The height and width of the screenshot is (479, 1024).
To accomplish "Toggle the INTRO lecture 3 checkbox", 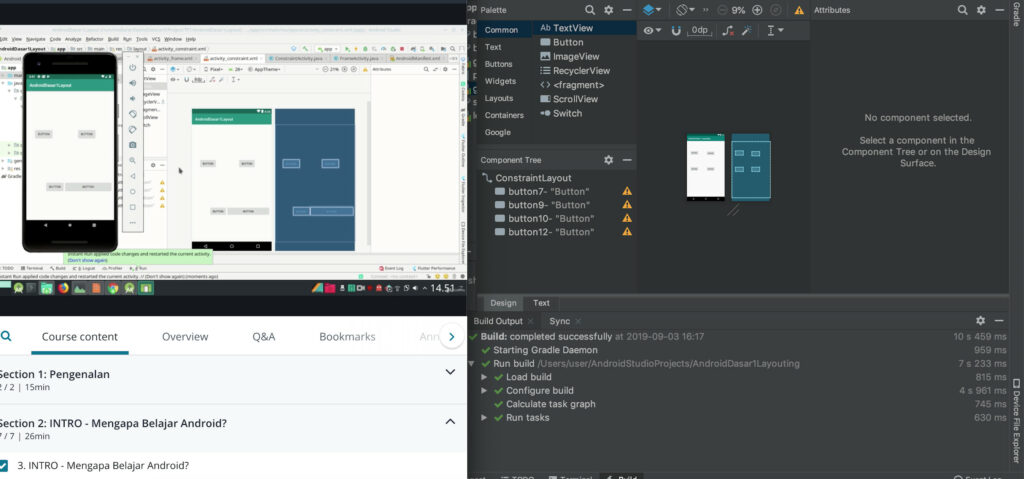I will [4, 465].
